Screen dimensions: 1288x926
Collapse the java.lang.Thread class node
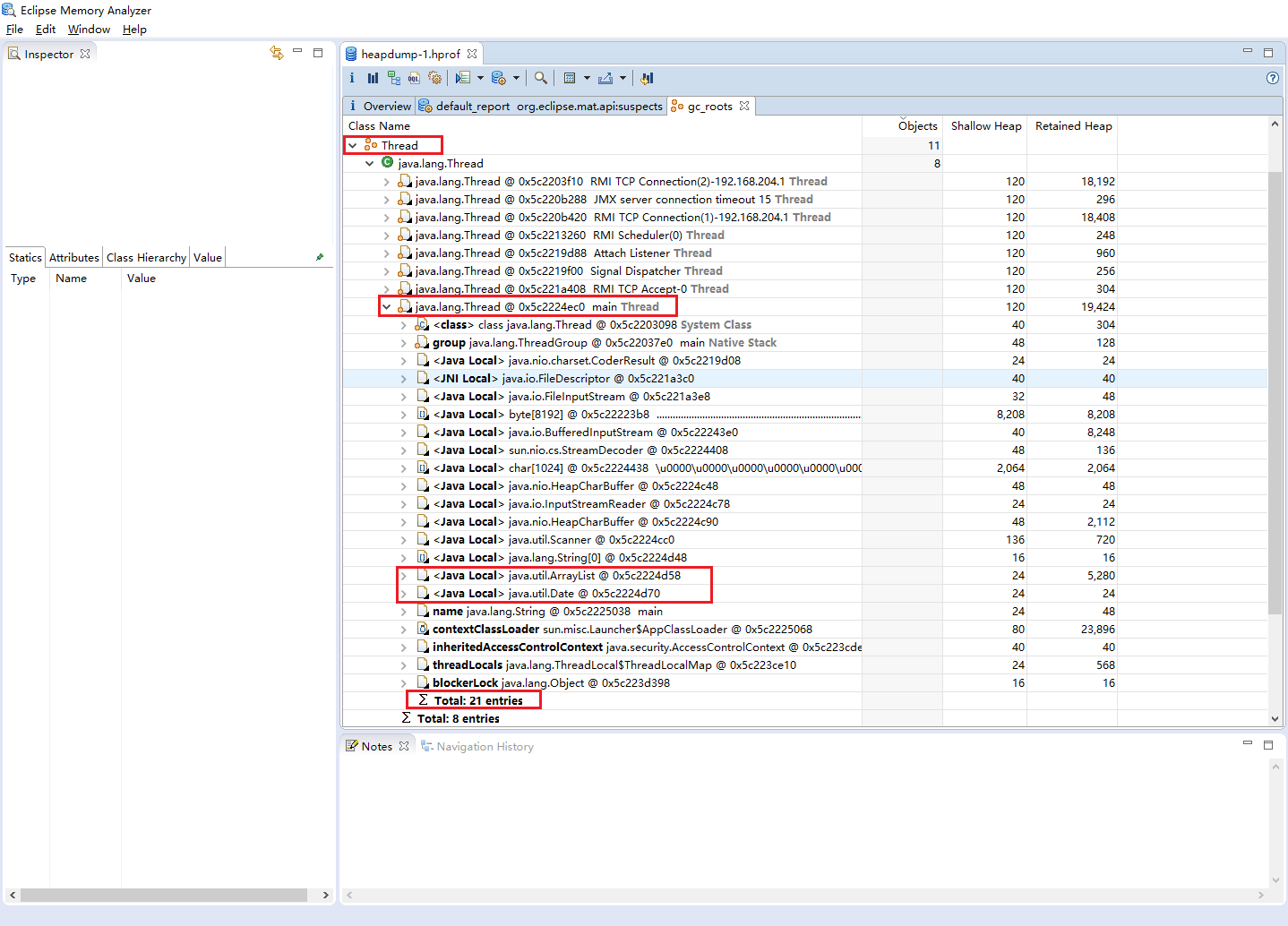tap(370, 163)
